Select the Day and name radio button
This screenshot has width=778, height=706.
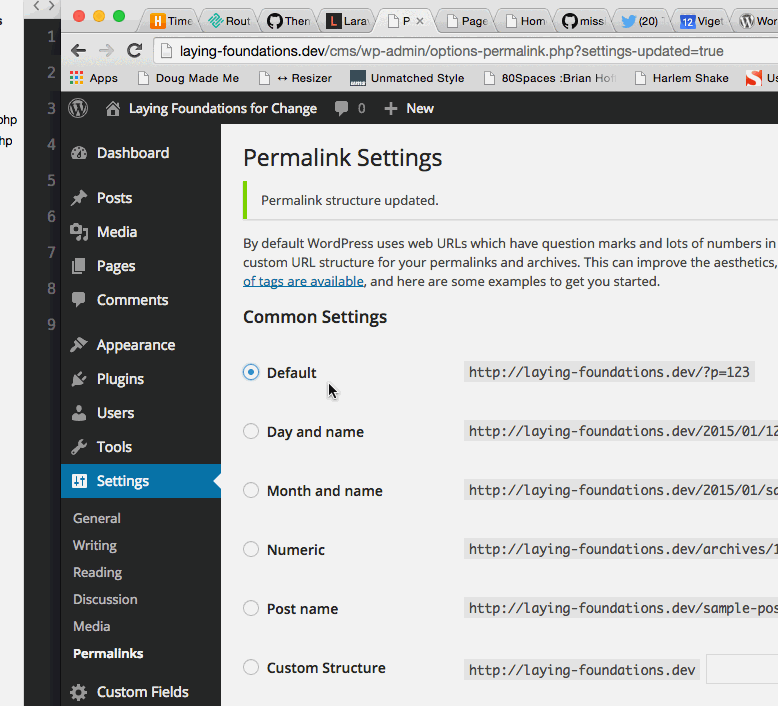point(251,431)
